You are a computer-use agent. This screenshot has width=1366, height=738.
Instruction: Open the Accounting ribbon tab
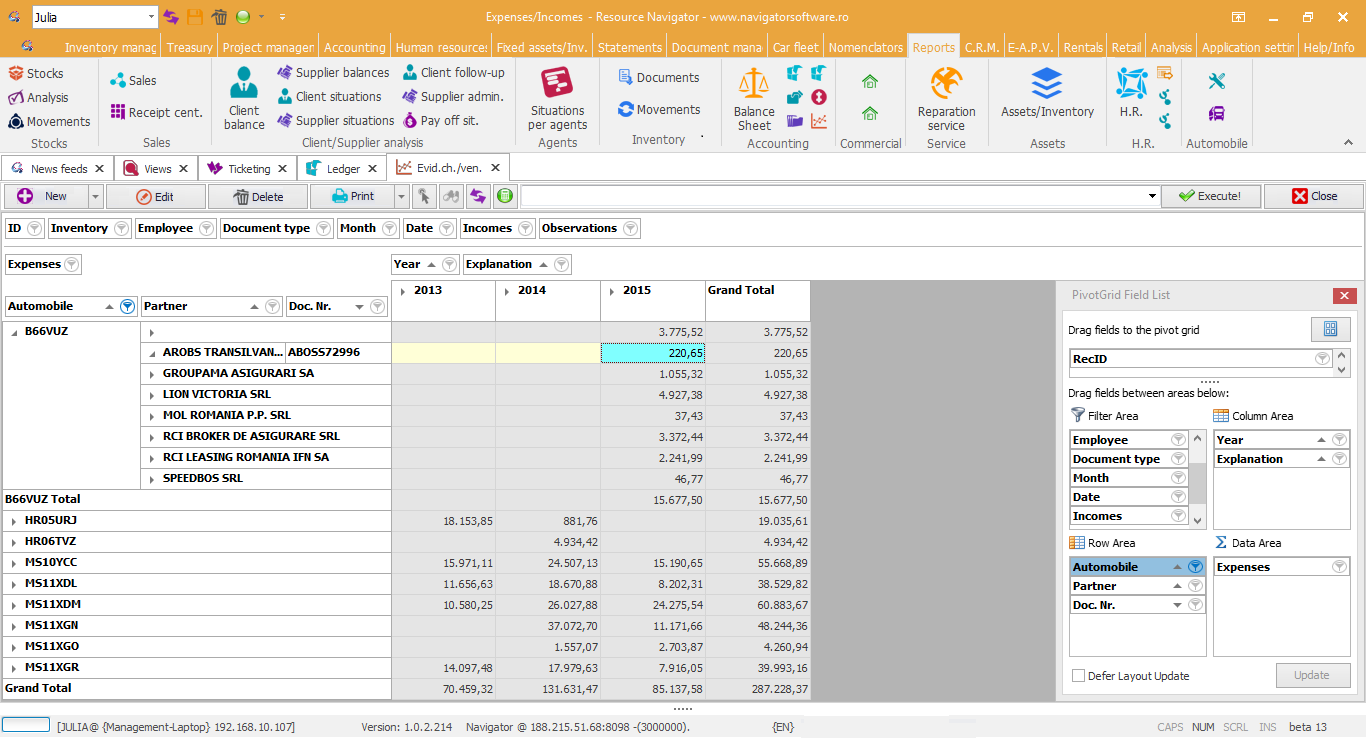click(x=354, y=47)
